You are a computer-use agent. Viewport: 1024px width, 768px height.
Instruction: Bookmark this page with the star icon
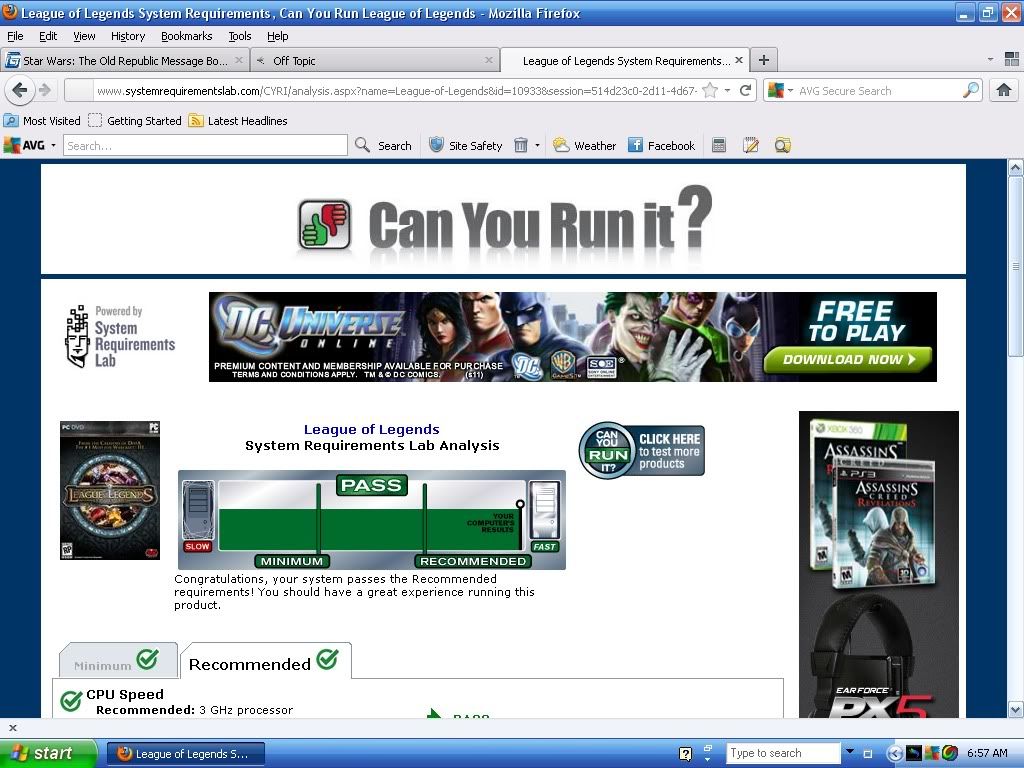click(710, 91)
